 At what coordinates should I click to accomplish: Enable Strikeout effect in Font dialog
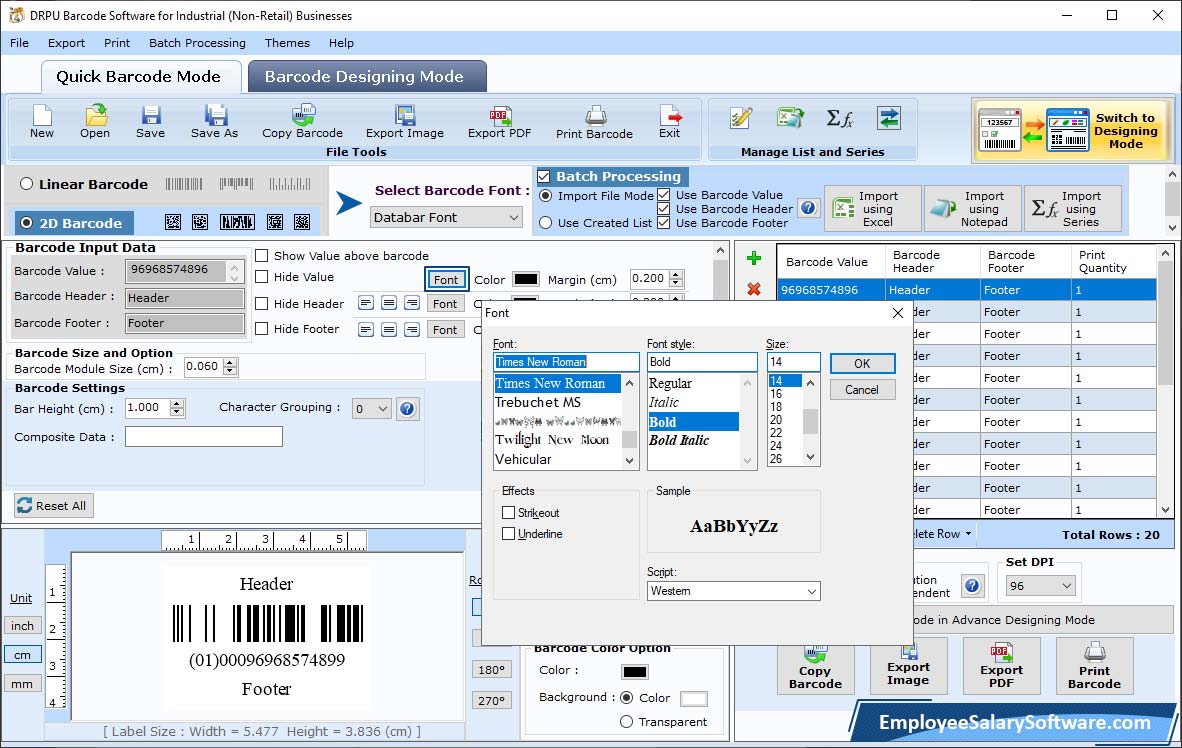(508, 513)
